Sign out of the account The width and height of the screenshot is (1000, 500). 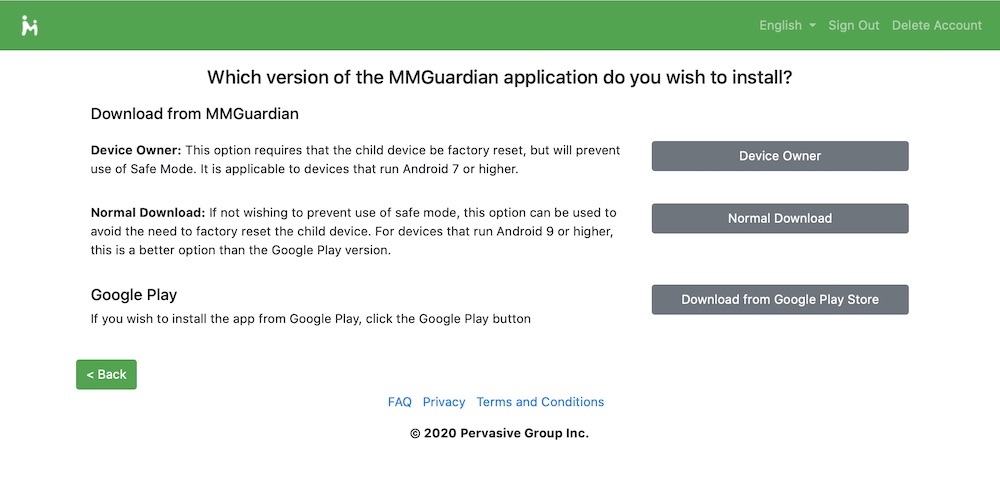(854, 25)
